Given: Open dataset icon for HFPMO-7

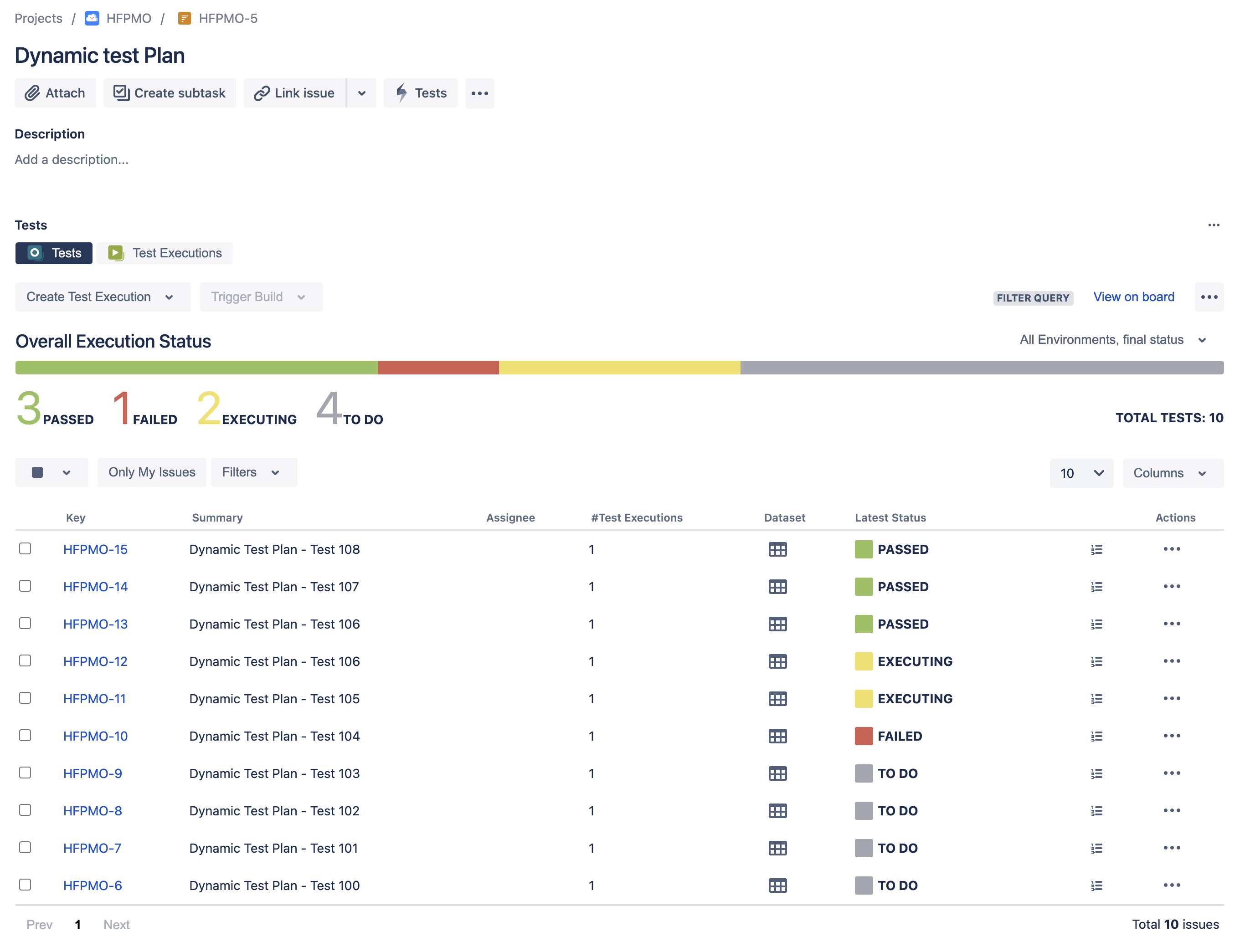Looking at the screenshot, I should point(777,848).
